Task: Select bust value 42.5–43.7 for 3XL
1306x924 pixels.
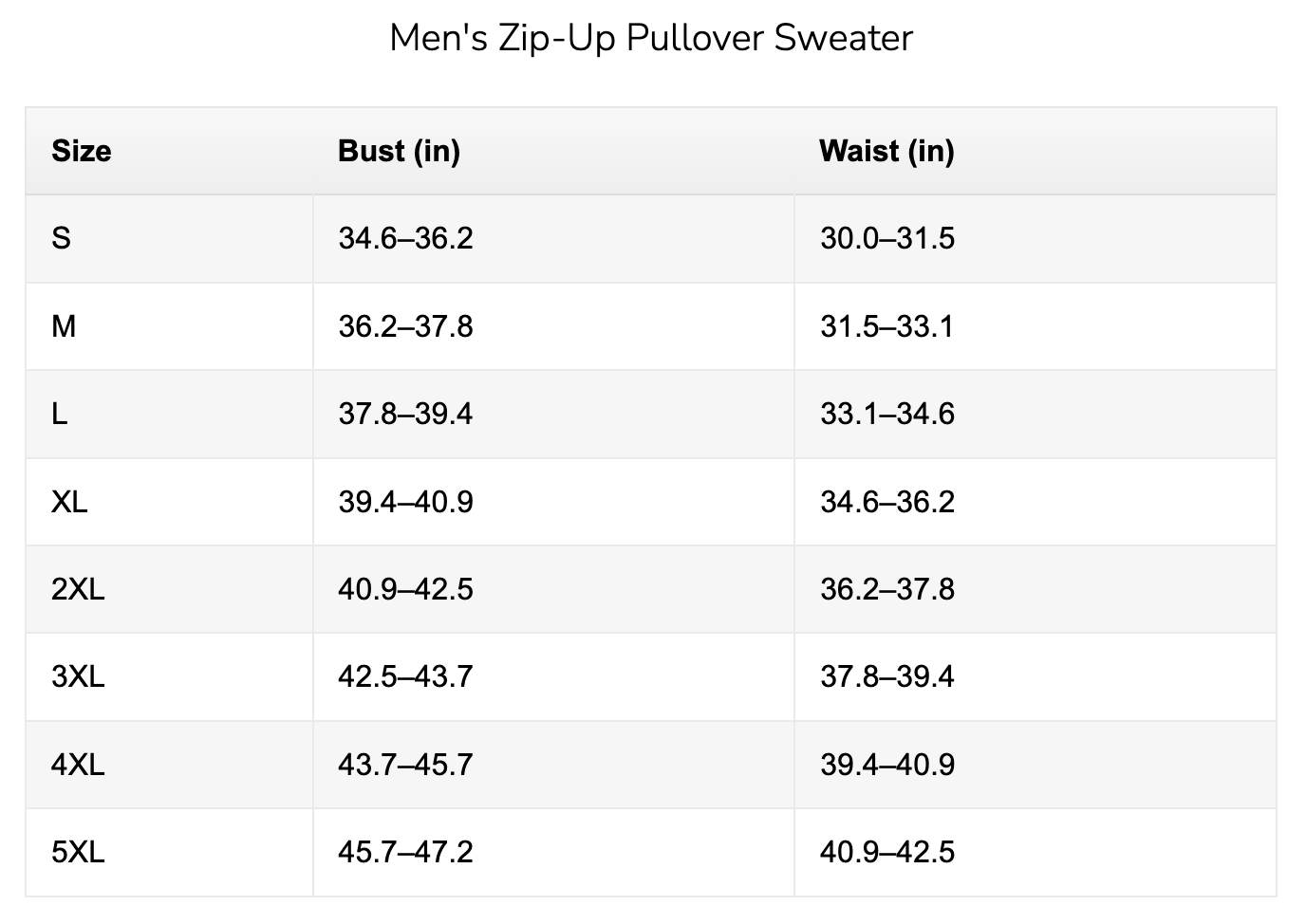Action: click(405, 676)
